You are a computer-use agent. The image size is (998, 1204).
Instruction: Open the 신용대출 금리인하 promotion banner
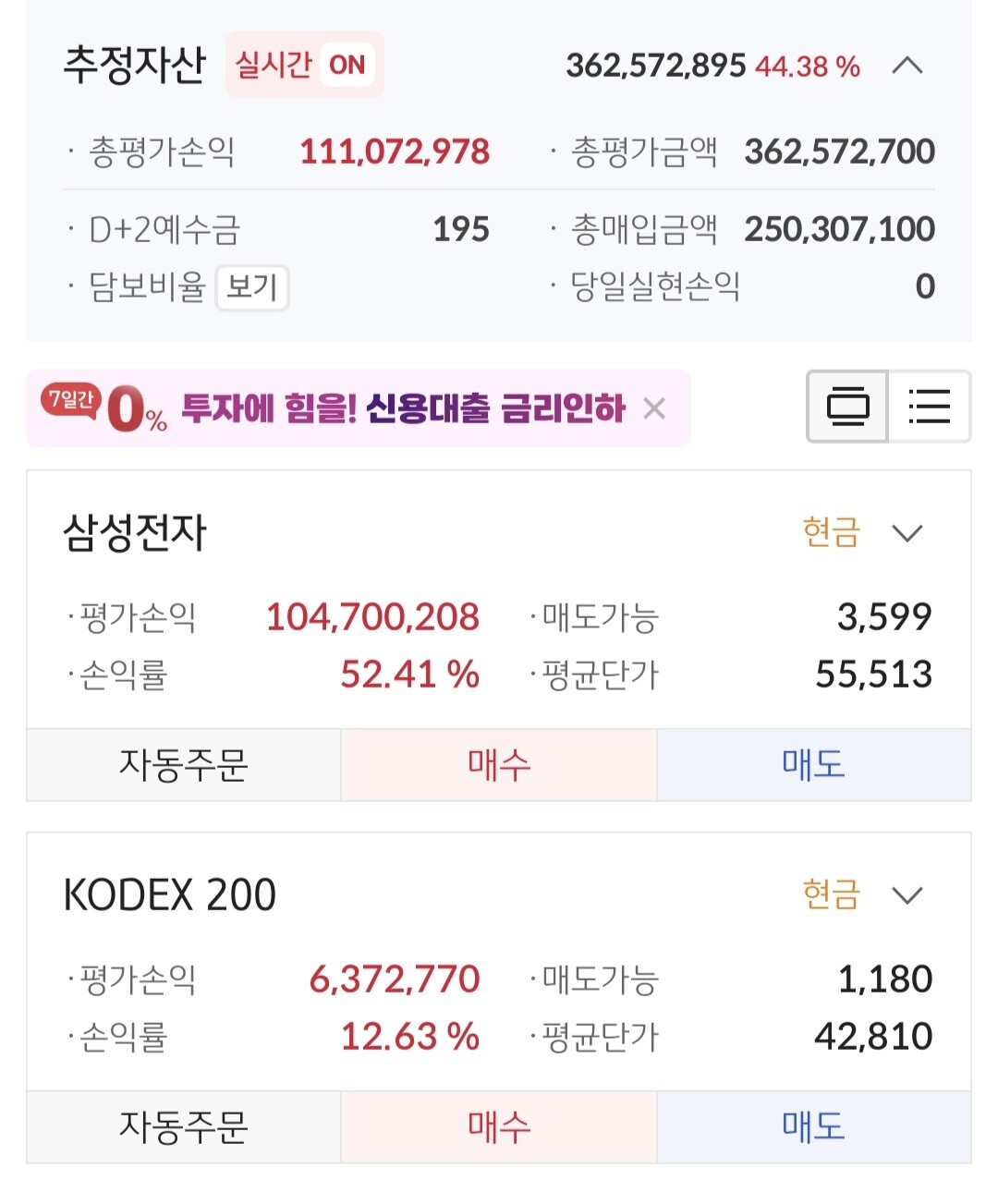click(x=403, y=408)
